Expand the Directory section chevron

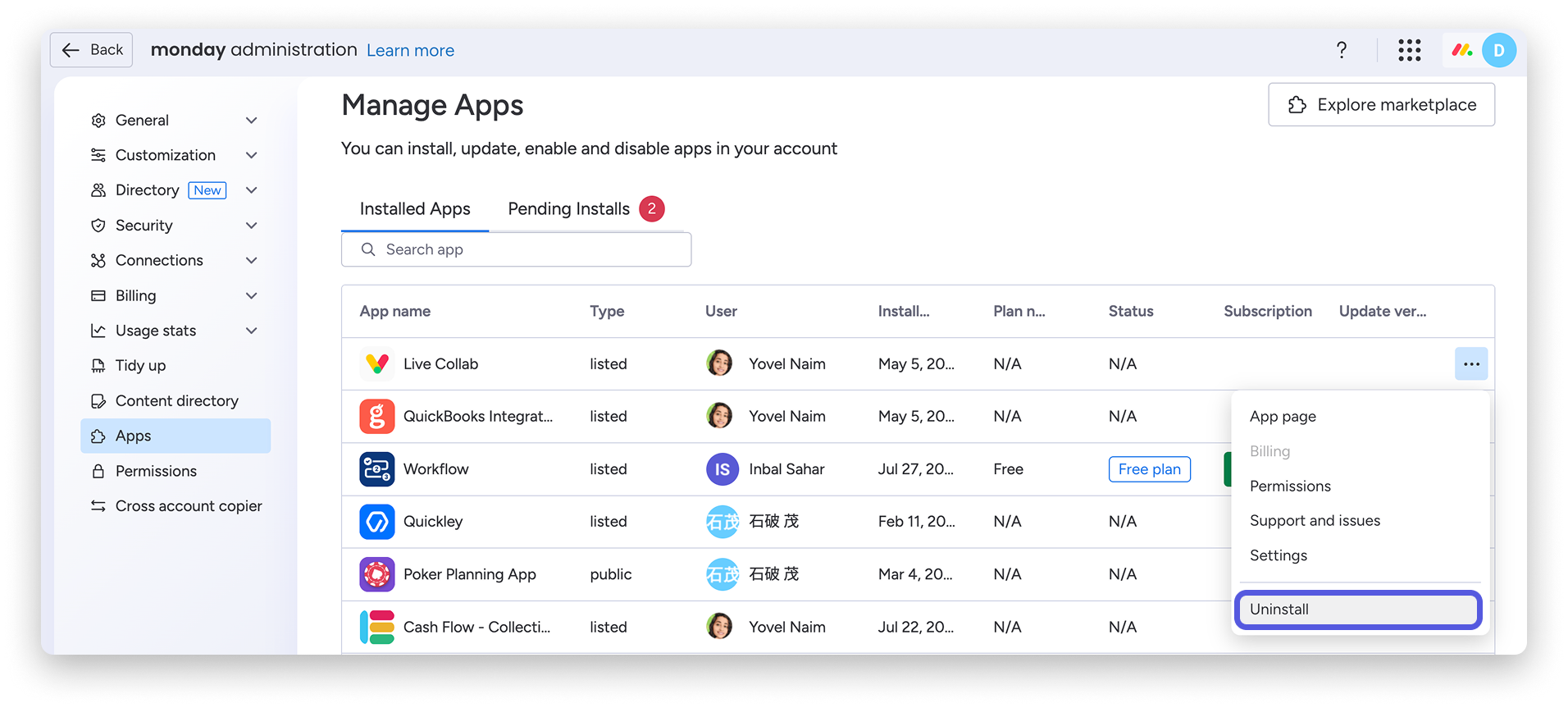[252, 190]
